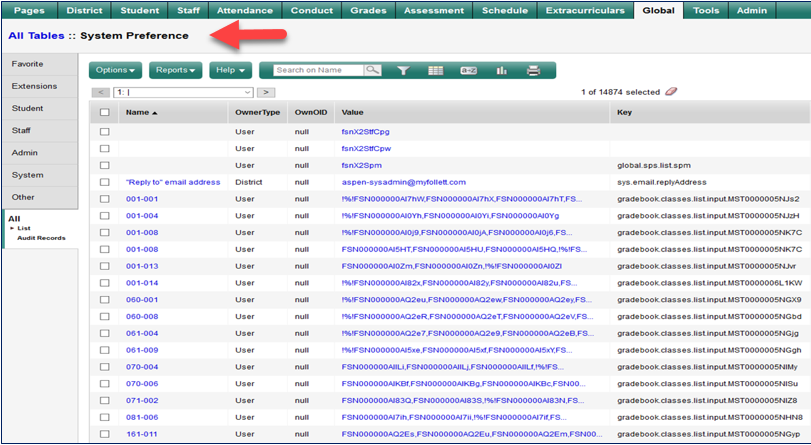This screenshot has height=445, width=811.
Task: Tick the 060-001 row checkbox
Action: point(105,300)
